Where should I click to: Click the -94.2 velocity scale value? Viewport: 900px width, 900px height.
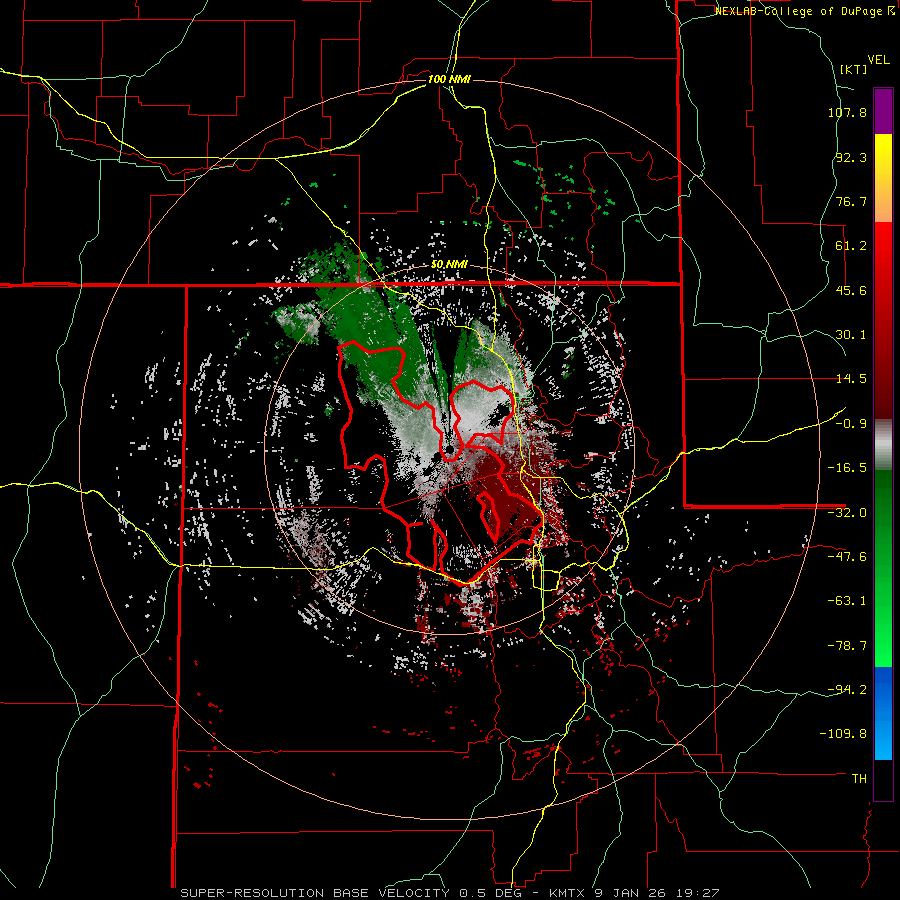(847, 690)
